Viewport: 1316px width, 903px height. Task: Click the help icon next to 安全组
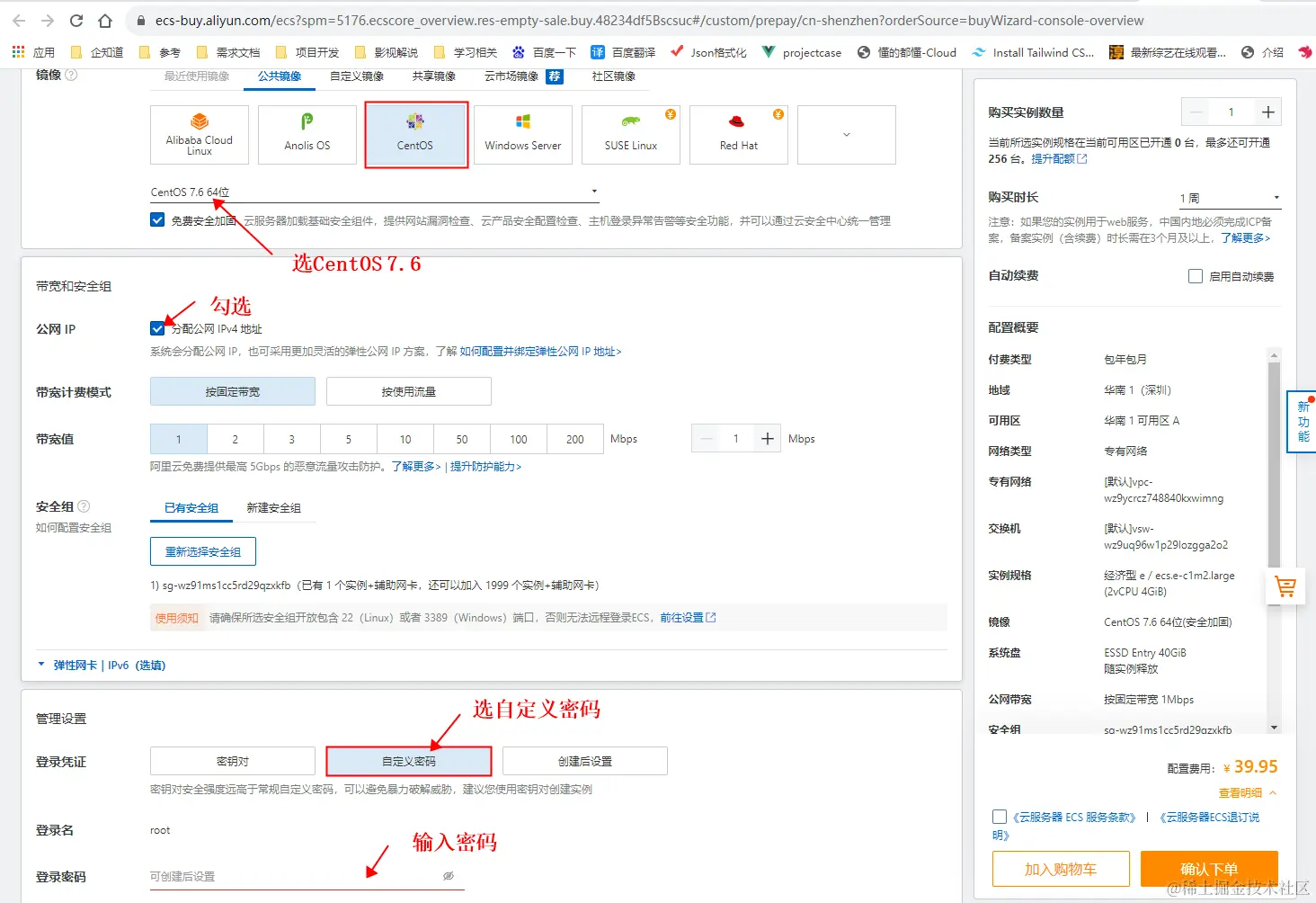84,506
